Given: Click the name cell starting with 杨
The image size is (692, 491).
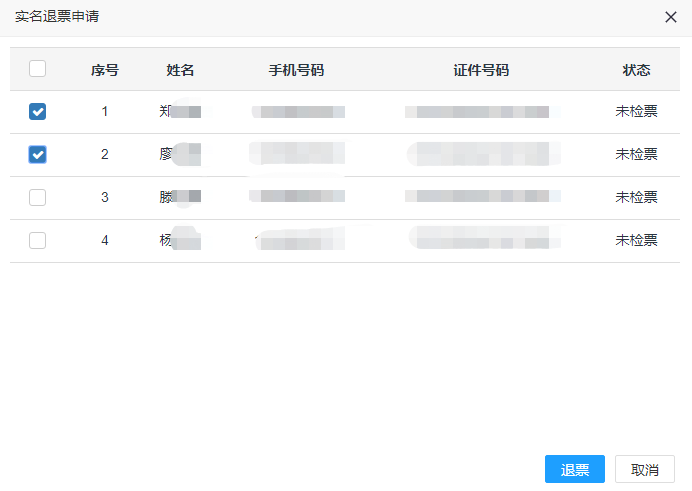Looking at the screenshot, I should click(180, 240).
